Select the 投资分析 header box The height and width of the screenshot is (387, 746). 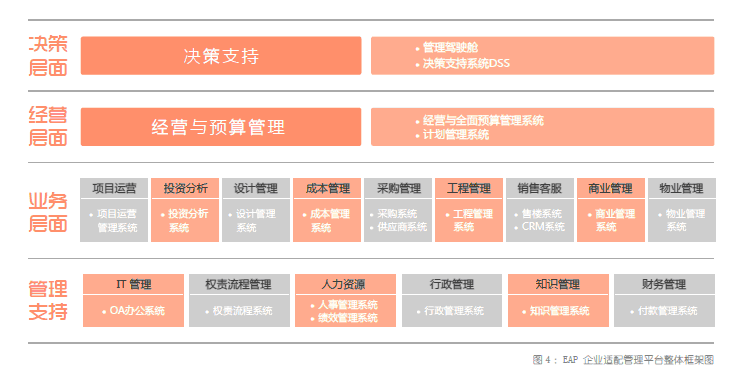point(185,188)
